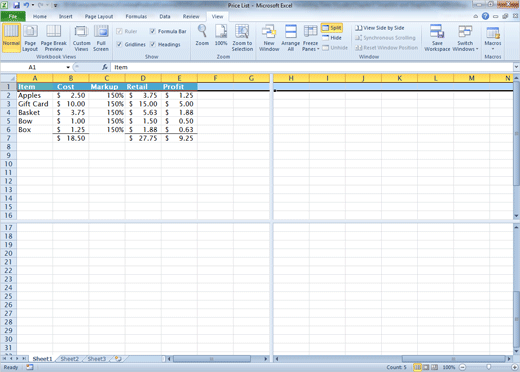The width and height of the screenshot is (520, 372).
Task: Switch to Sheet3 tab
Action: point(96,359)
